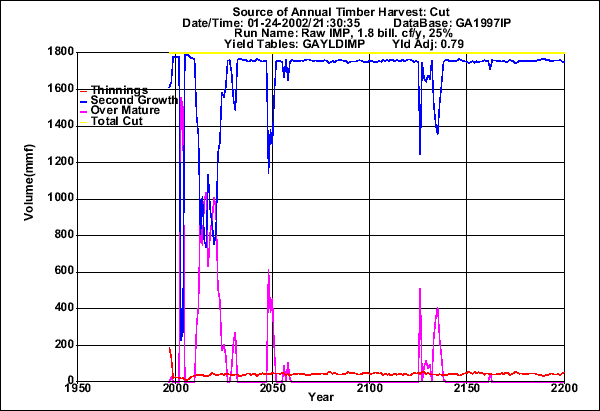Click the Date/Time stamp text
Screen dimensions: 600x411
(x=263, y=21)
